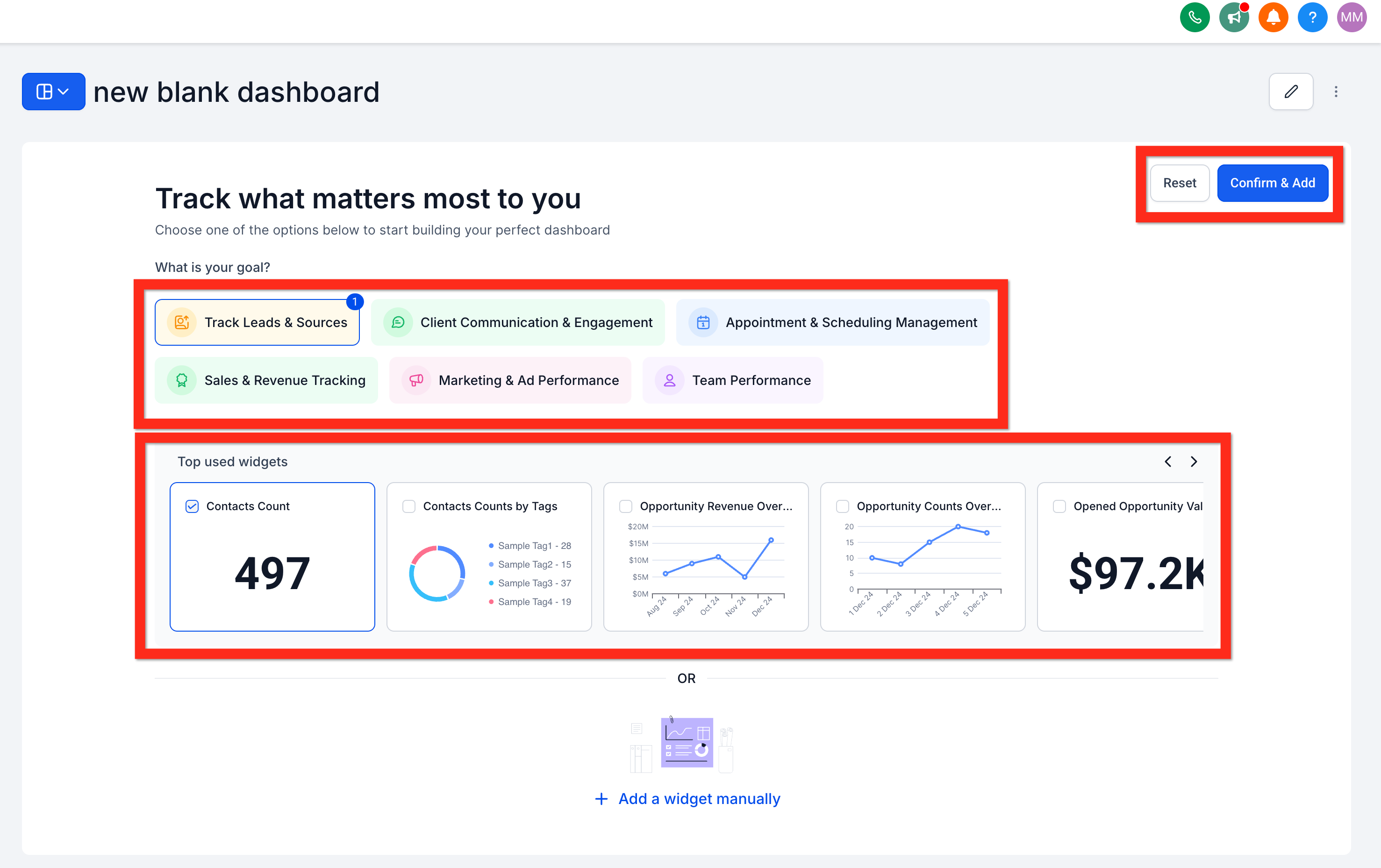Enable the Opportunity Revenue Over checkbox
1381x868 pixels.
tap(626, 506)
